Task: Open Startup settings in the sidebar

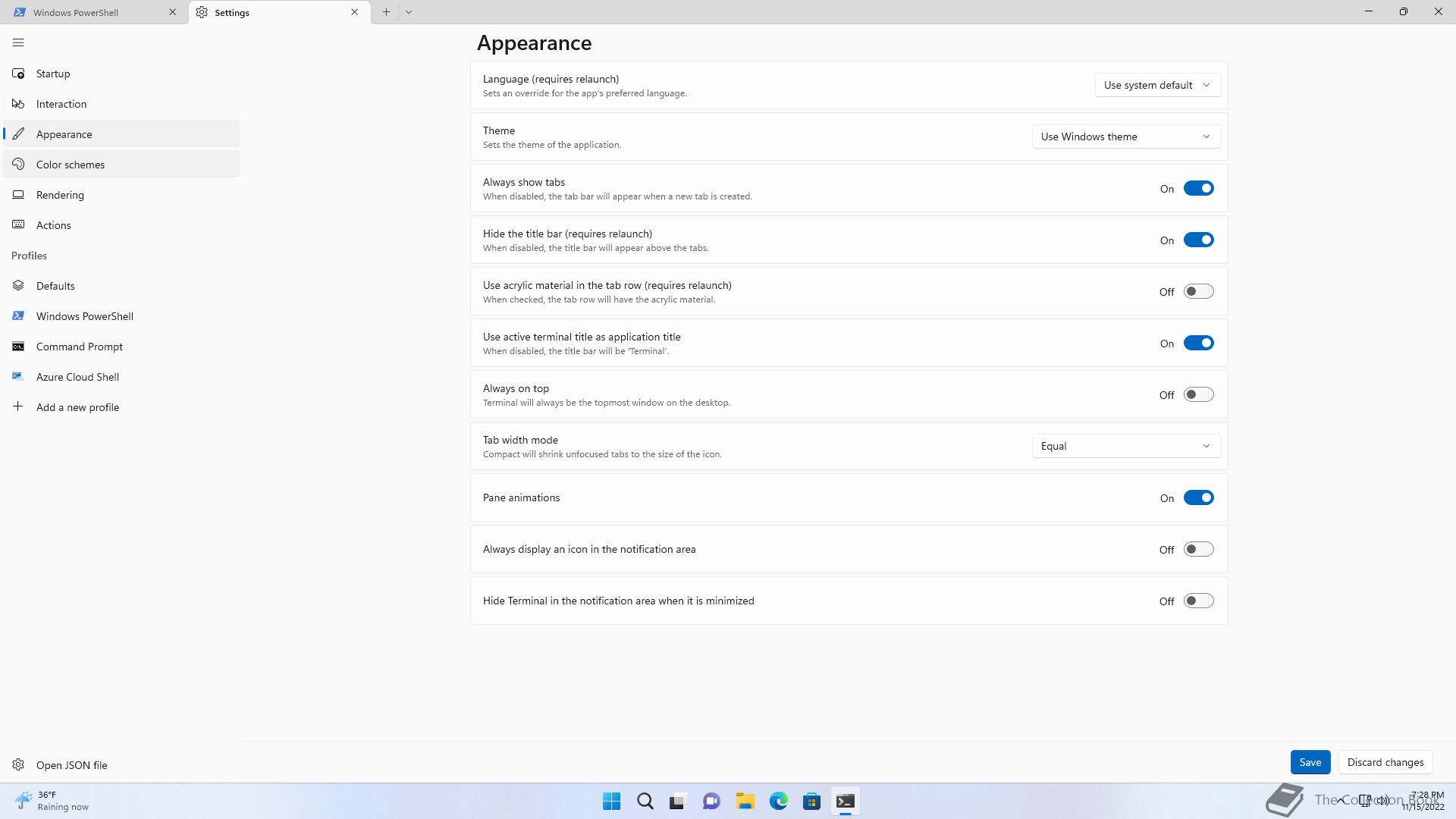Action: [53, 74]
